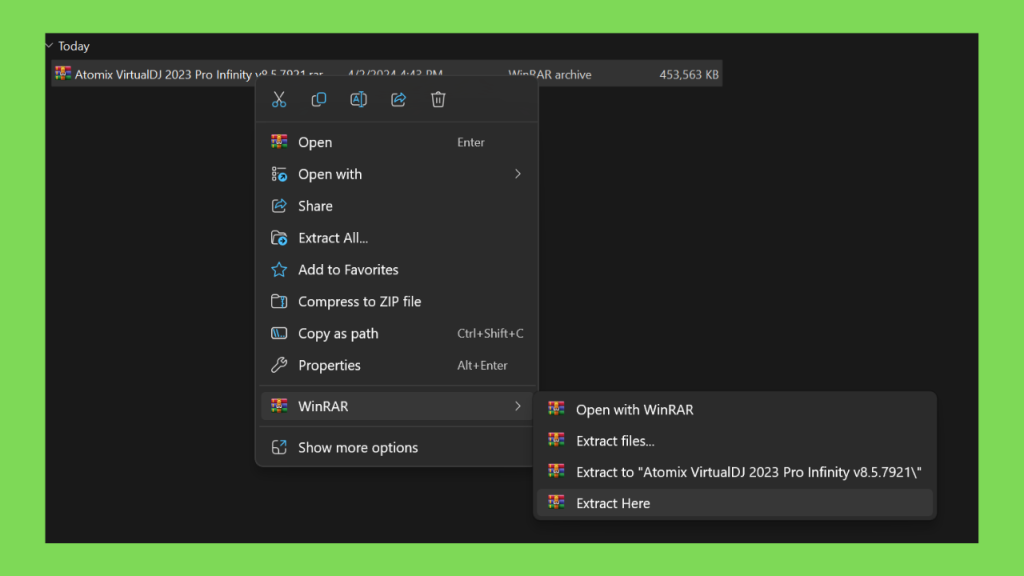Collapse the Today group chevron

pyautogui.click(x=49, y=46)
